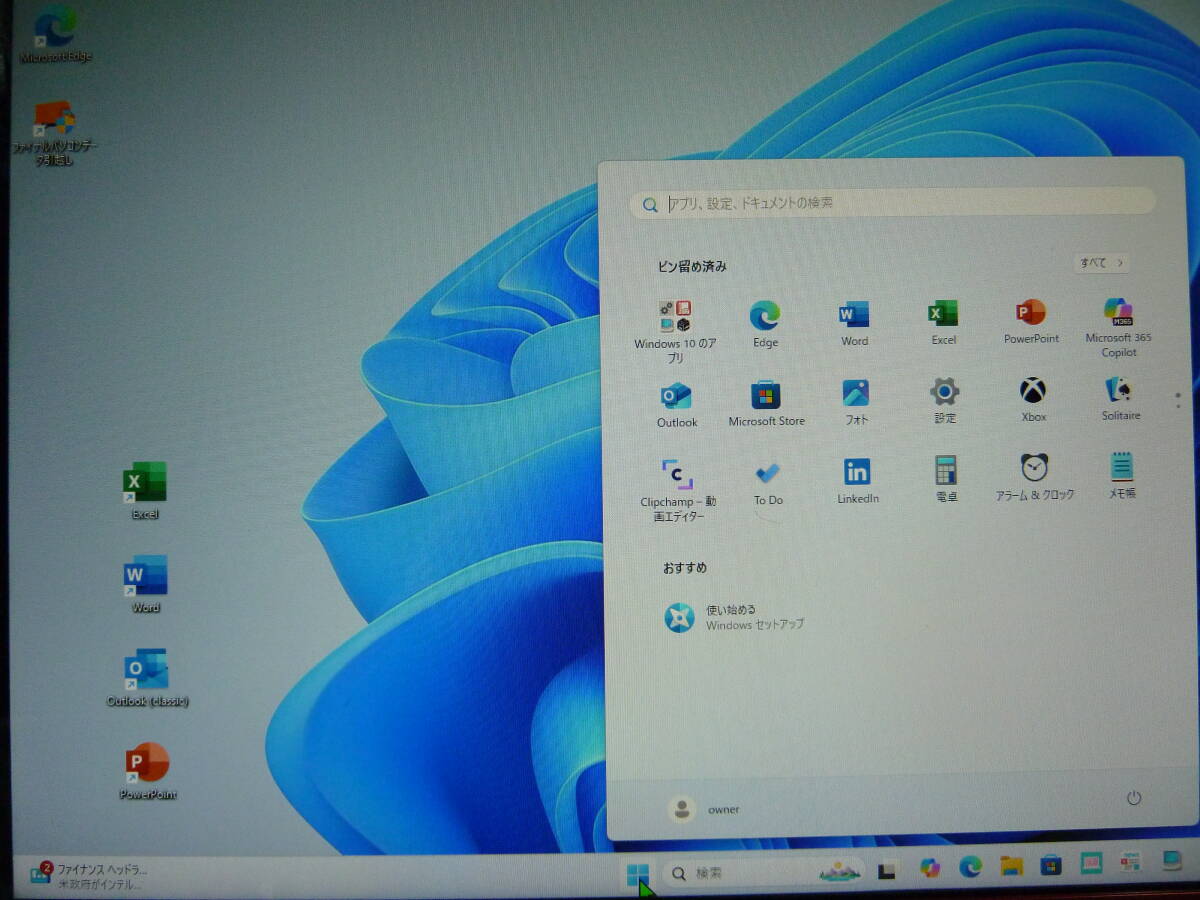Screen dimensions: 1200x900
Task: Select Microsoft Edge desktop shortcut
Action: coord(55,34)
